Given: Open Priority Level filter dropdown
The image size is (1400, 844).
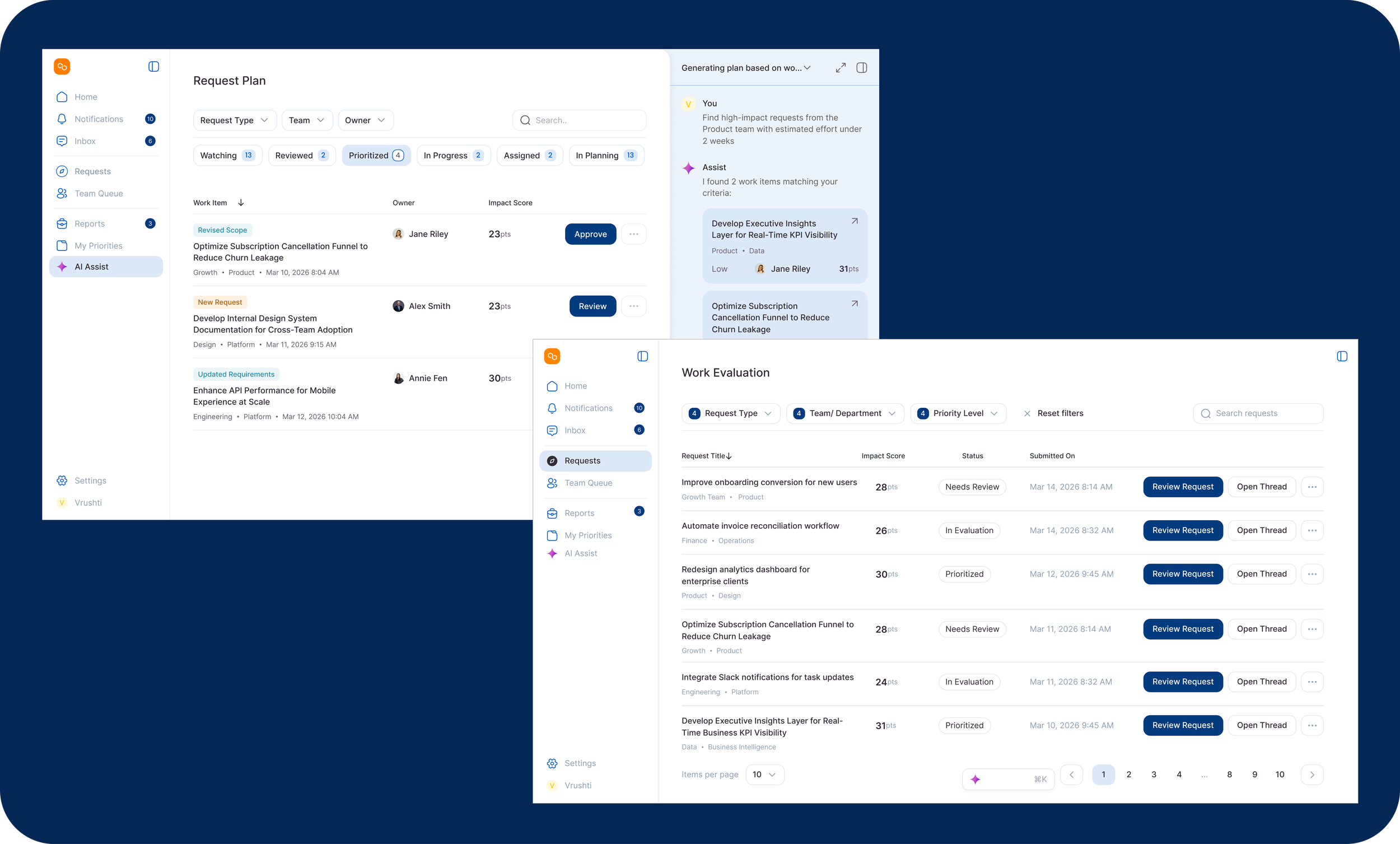Looking at the screenshot, I should 958,413.
